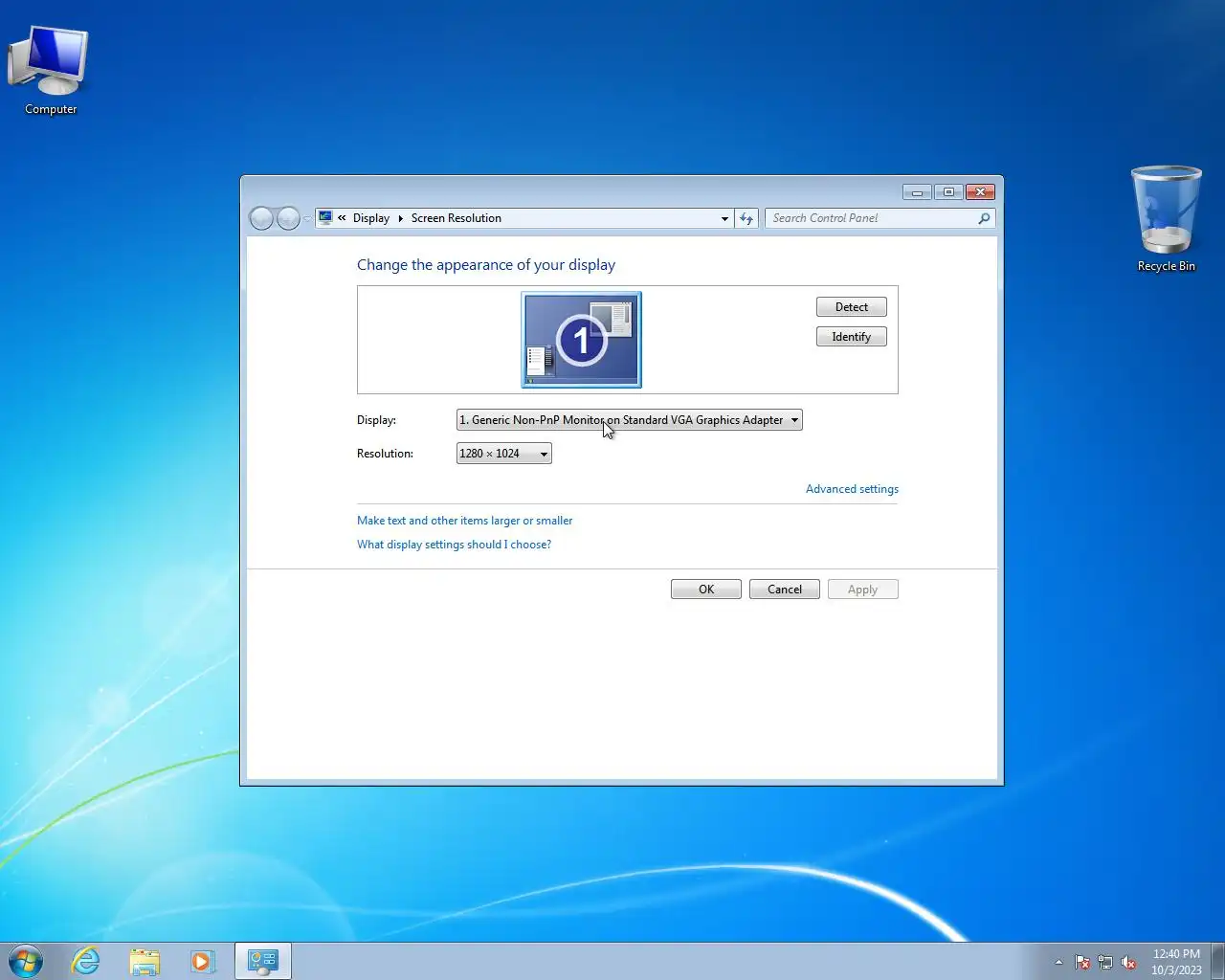Click OK to confirm settings

tap(706, 590)
